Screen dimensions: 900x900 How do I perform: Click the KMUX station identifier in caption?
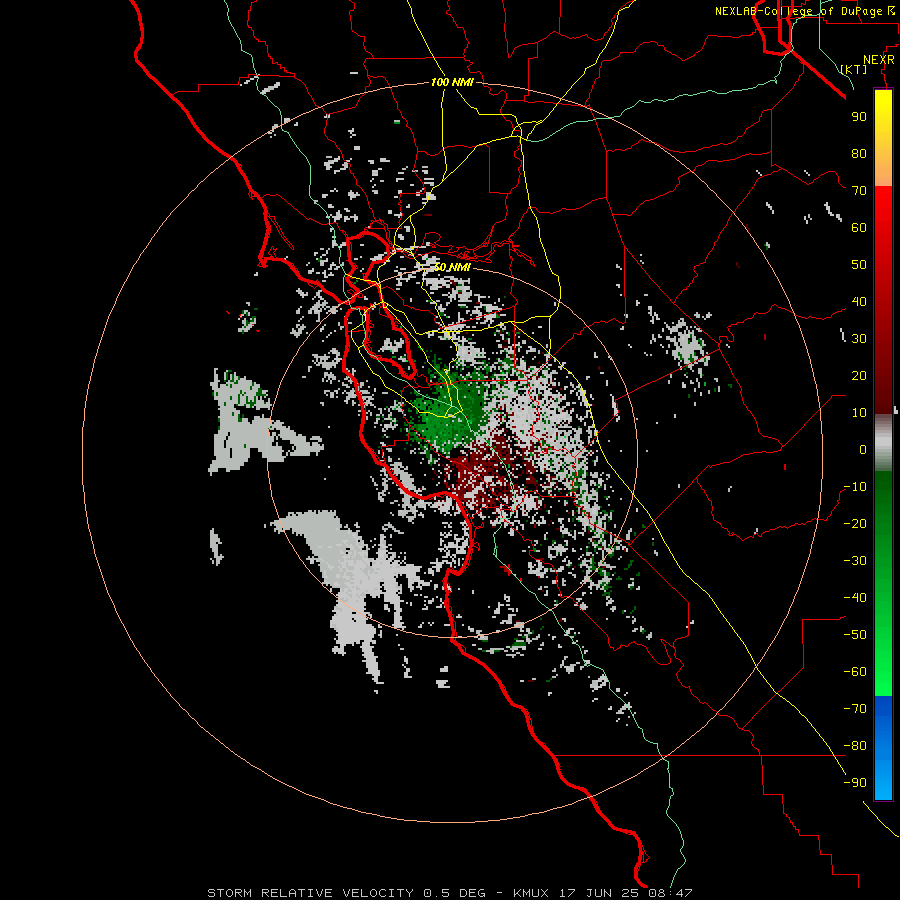click(530, 893)
